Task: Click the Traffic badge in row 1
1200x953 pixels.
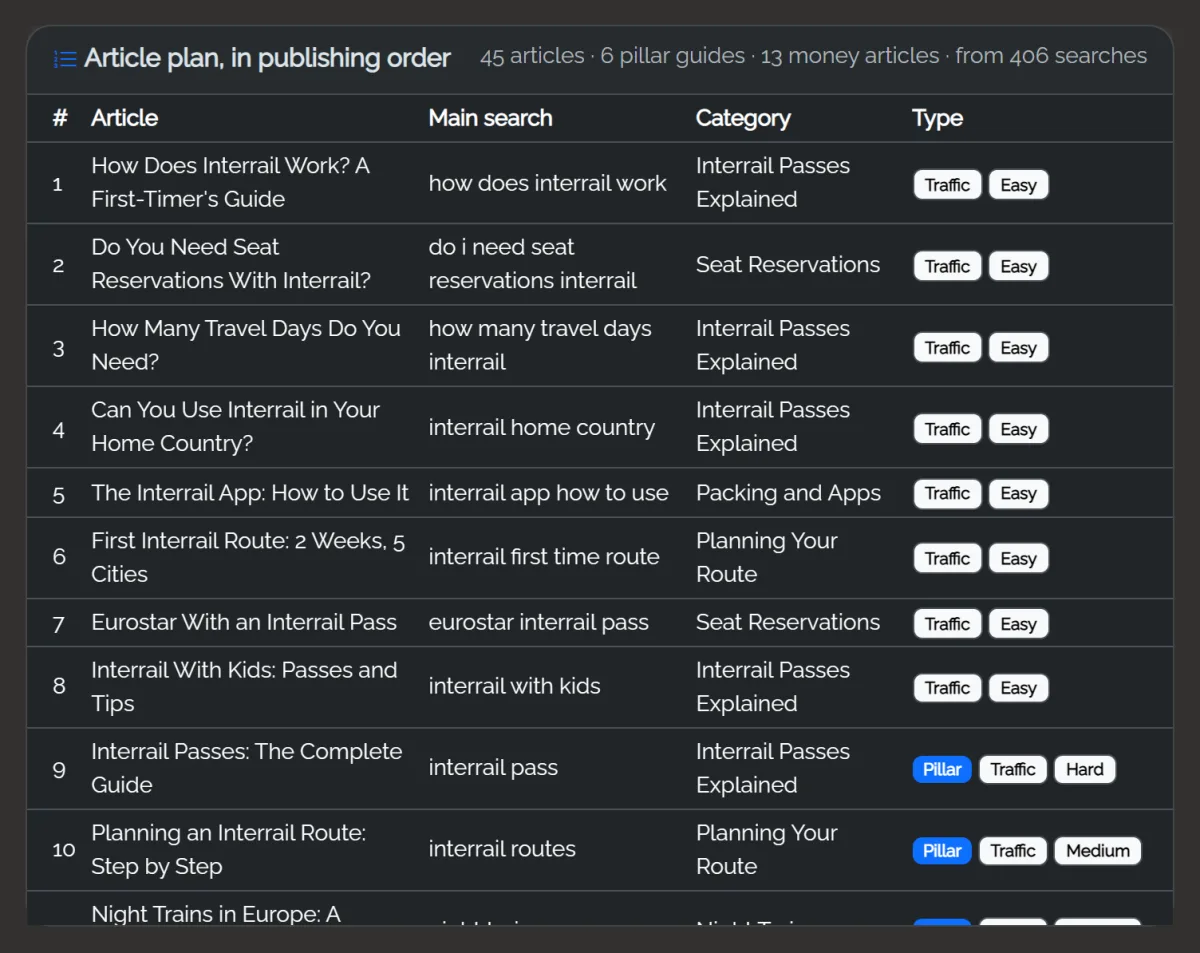Action: [x=947, y=185]
